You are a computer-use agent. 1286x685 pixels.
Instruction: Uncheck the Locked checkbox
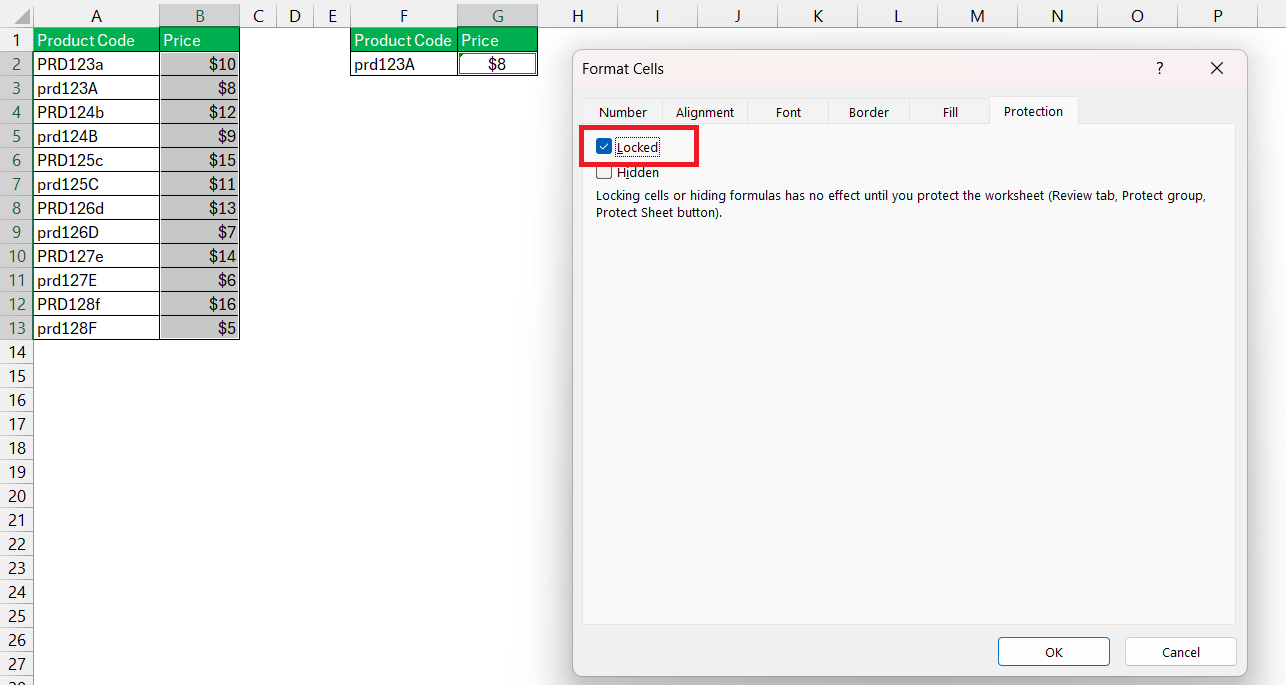click(x=604, y=147)
